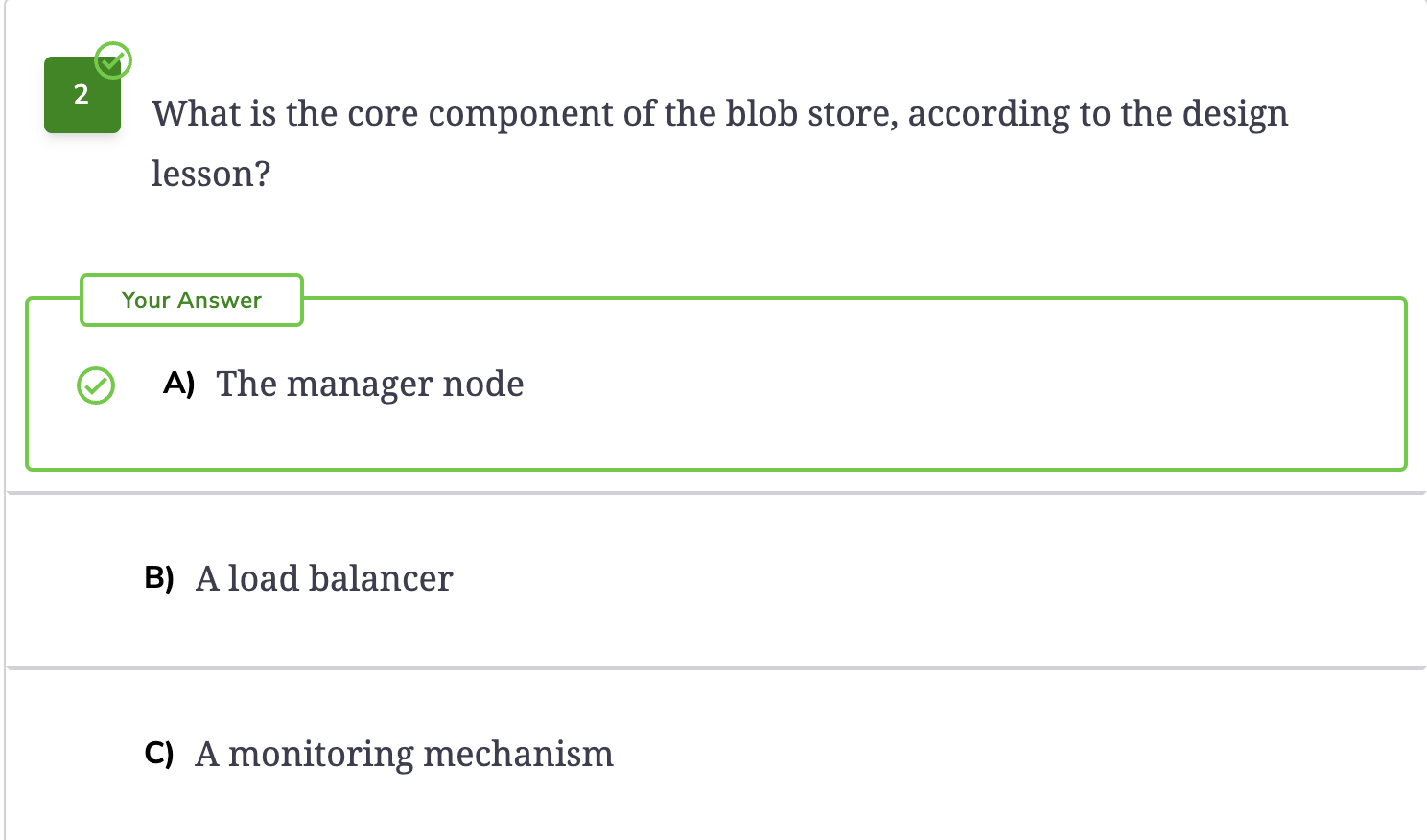Viewport: 1427px width, 840px height.
Task: Choose answer A monitoring mechanism
Action: (x=405, y=754)
